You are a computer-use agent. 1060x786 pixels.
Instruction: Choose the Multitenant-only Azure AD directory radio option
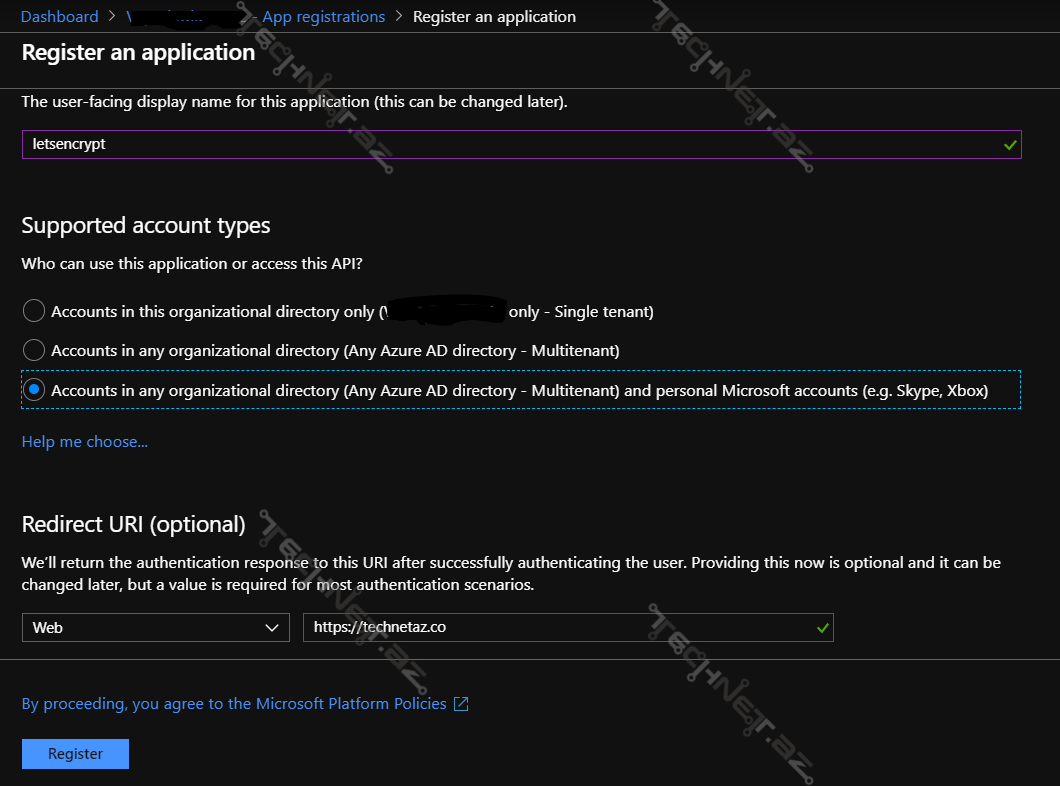[x=34, y=350]
